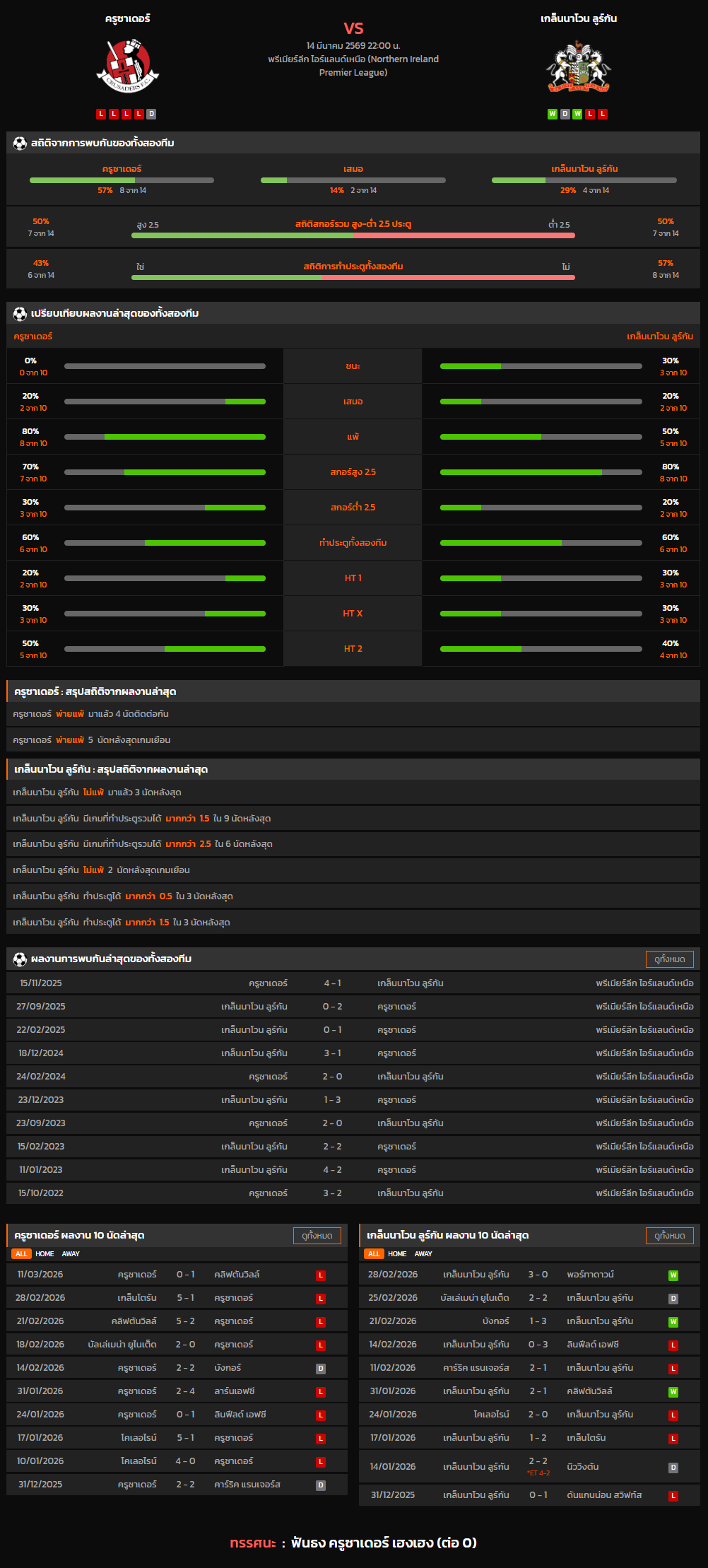Click the gray D badge under Crusaders crest
This screenshot has width=708, height=1568.
151,114
